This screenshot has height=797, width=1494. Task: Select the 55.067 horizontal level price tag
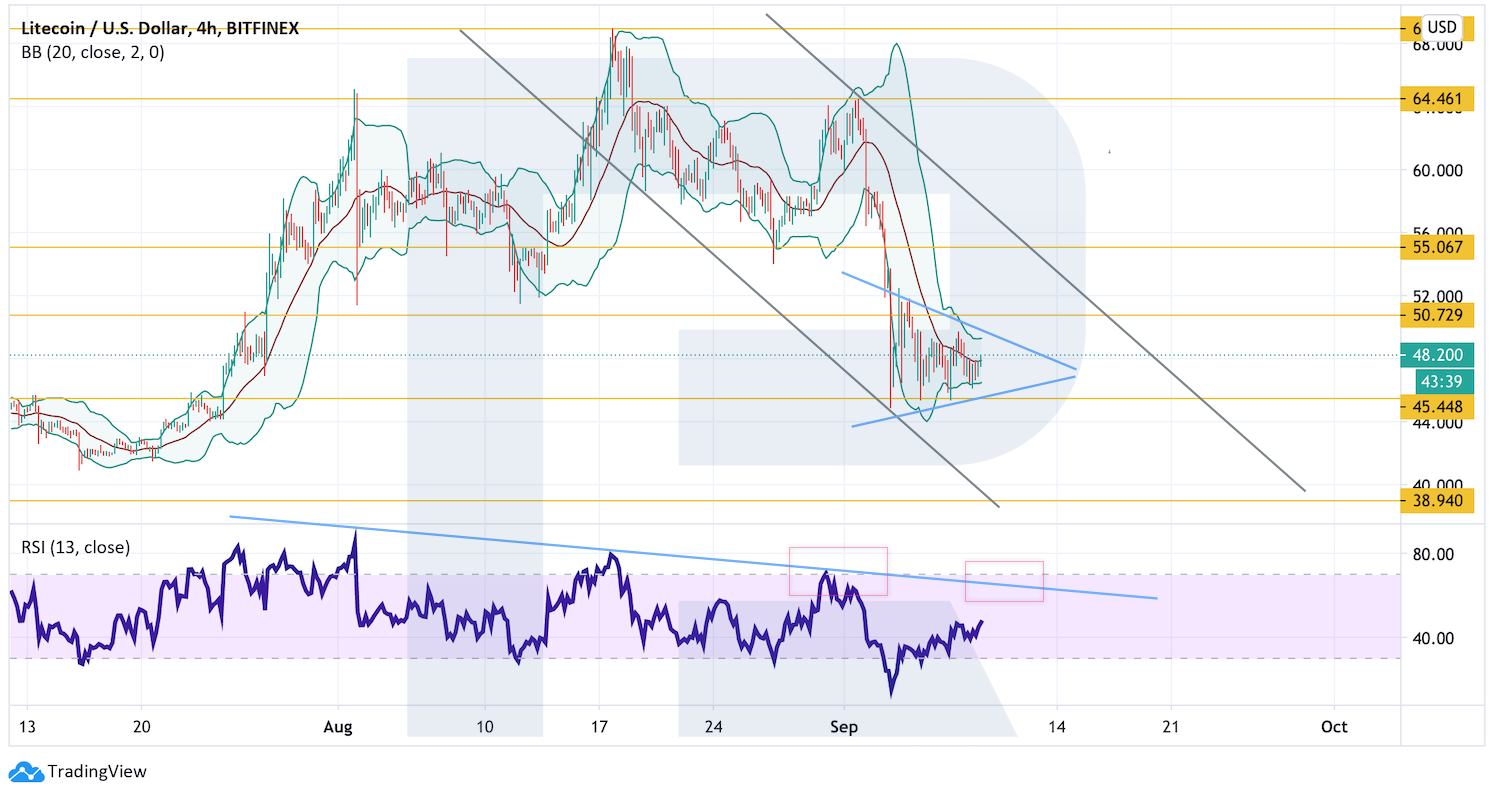pyautogui.click(x=1437, y=247)
